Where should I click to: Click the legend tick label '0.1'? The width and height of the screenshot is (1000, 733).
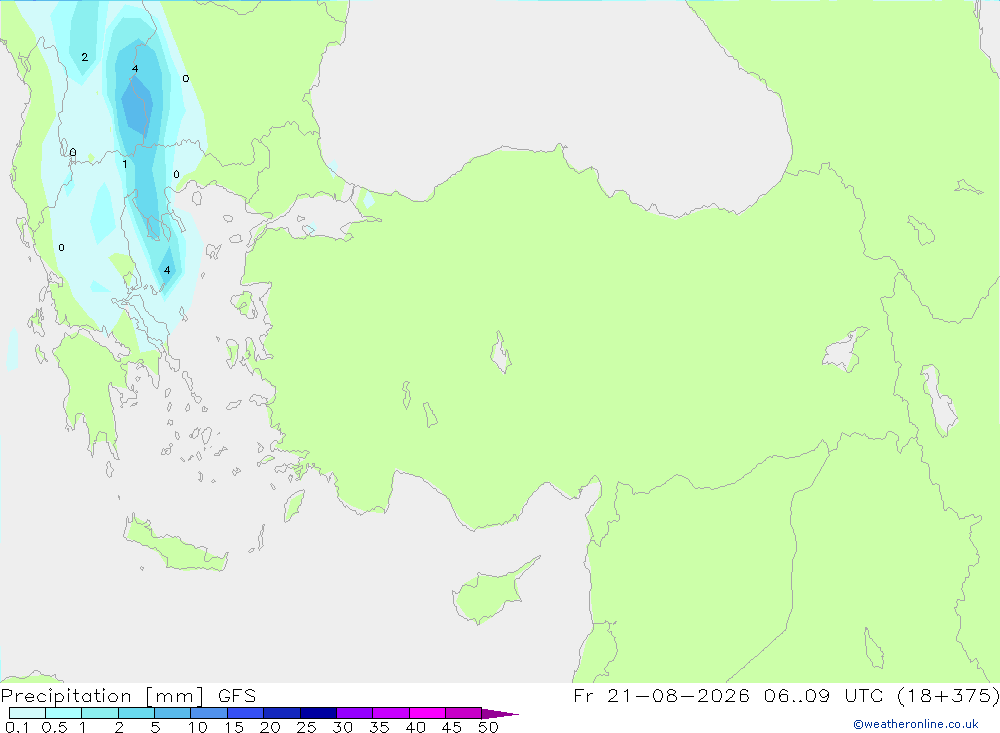(17, 727)
